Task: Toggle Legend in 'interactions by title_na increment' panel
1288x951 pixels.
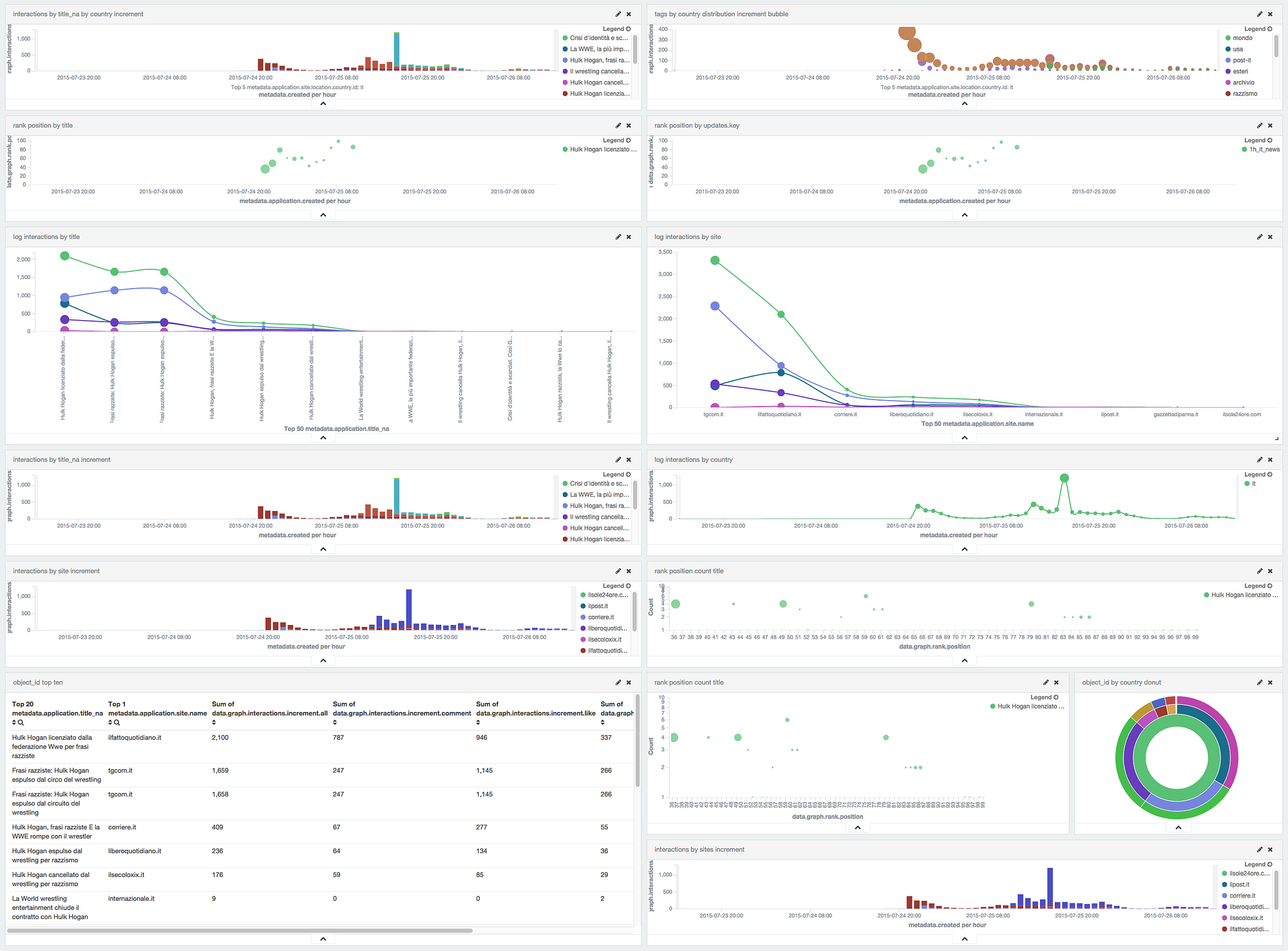Action: coord(617,475)
